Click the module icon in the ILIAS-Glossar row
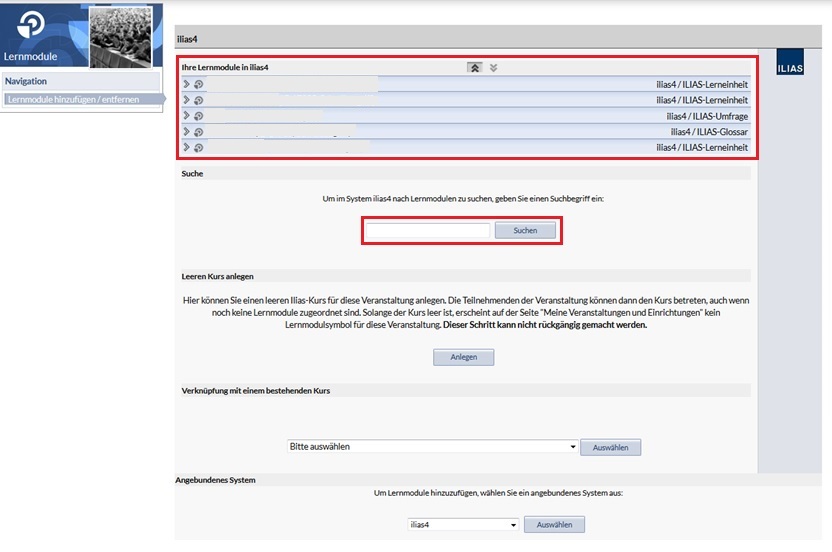Image resolution: width=832 pixels, height=552 pixels. coord(198,132)
